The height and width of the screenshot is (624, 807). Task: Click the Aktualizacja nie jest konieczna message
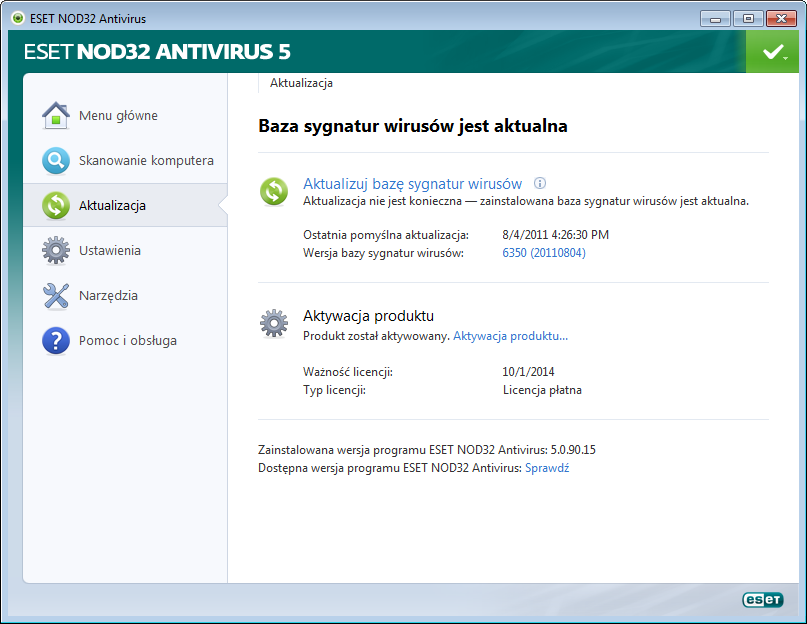[526, 201]
